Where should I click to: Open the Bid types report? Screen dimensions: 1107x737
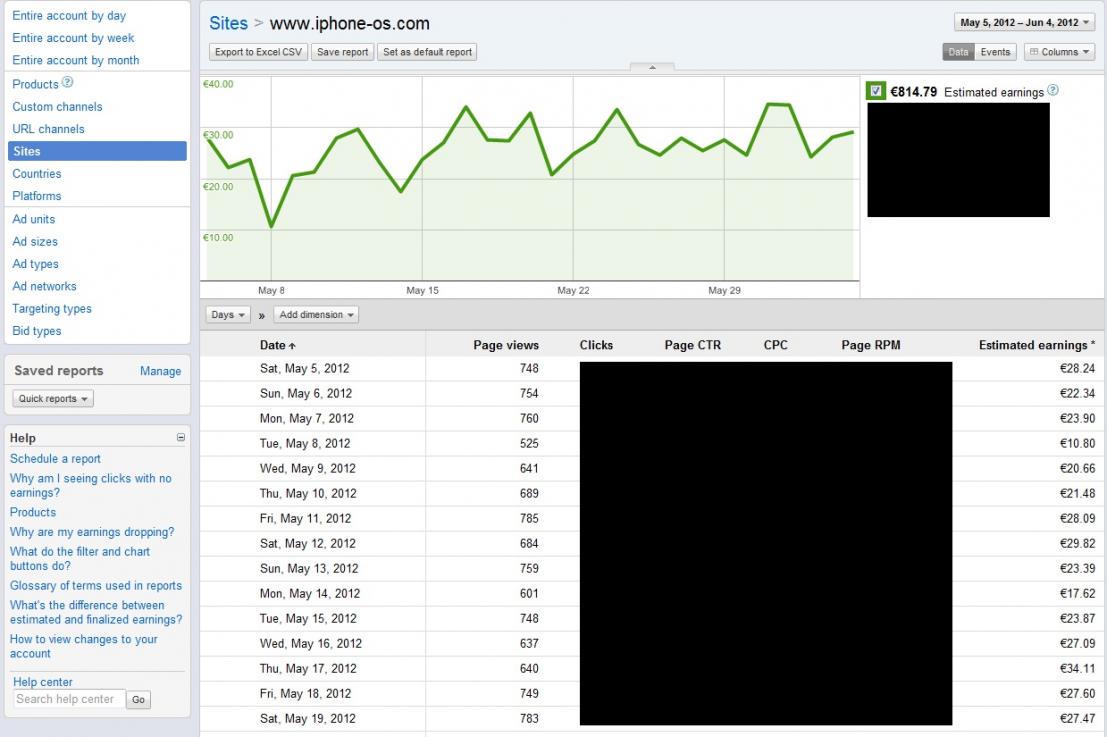pos(37,331)
